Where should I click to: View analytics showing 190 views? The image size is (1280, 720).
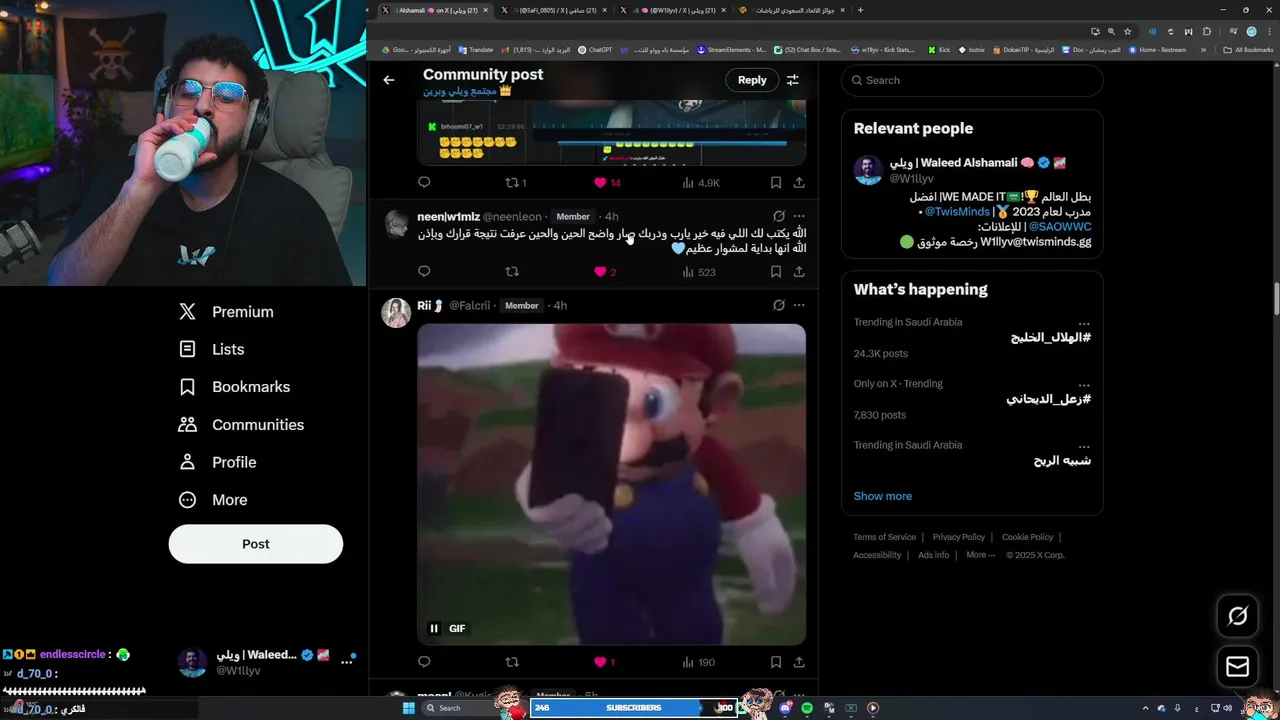(x=698, y=662)
